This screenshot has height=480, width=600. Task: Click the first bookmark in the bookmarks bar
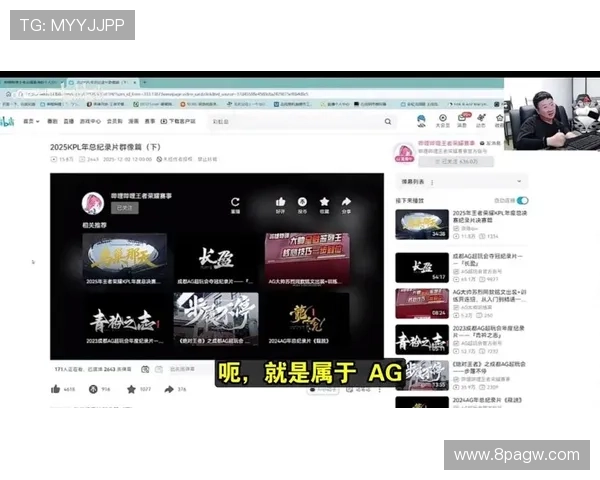click(19, 104)
